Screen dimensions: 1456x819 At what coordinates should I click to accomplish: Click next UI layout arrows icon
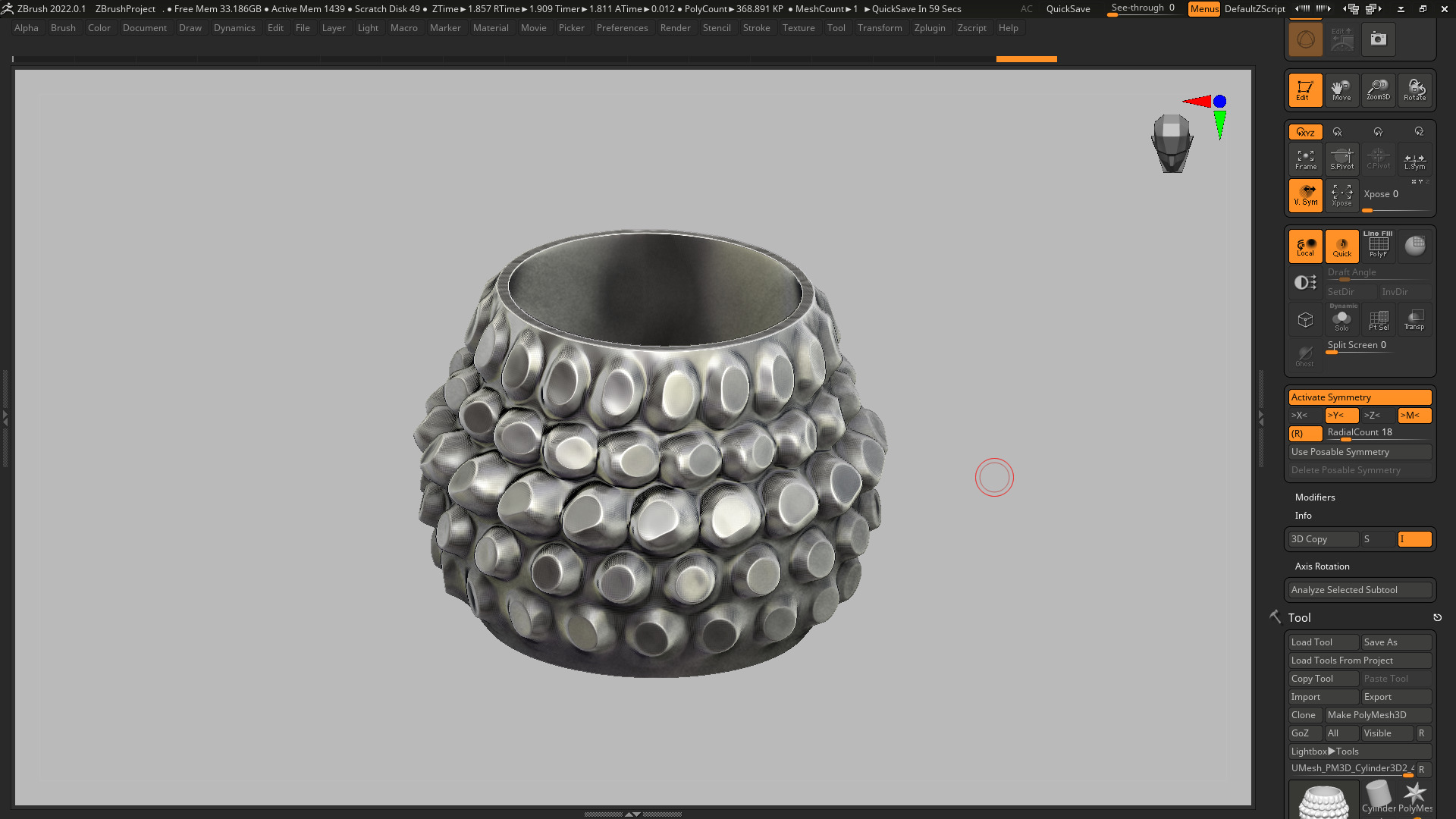(x=1323, y=9)
